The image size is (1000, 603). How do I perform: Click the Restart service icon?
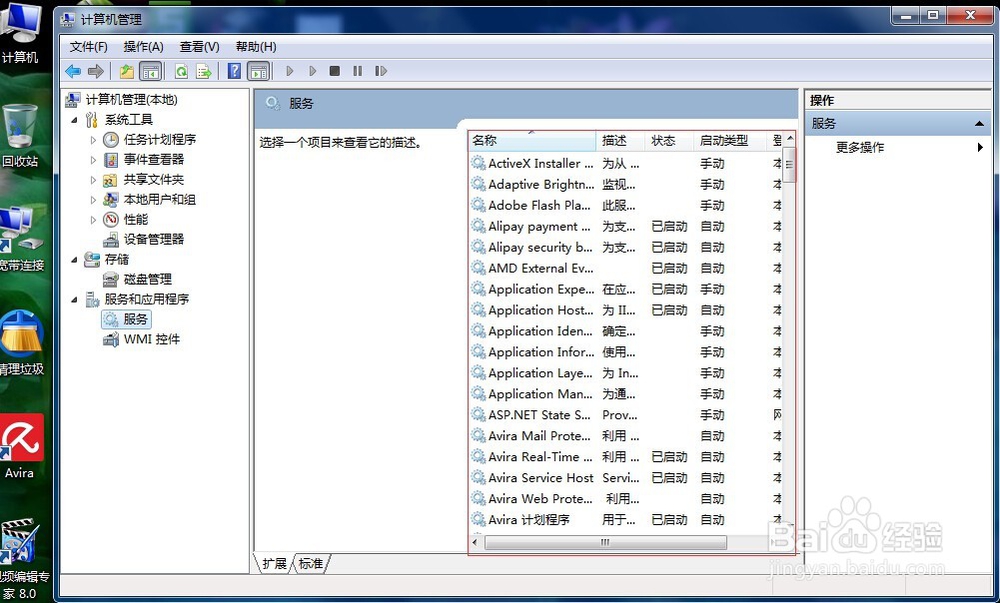[381, 71]
